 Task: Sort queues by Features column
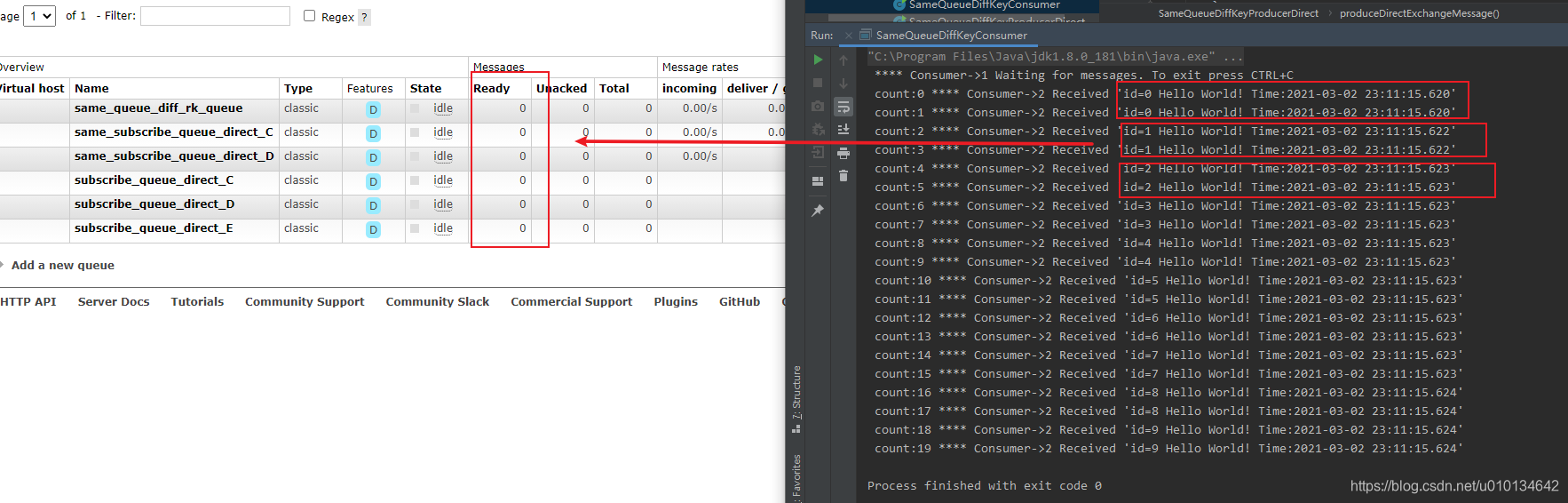369,88
